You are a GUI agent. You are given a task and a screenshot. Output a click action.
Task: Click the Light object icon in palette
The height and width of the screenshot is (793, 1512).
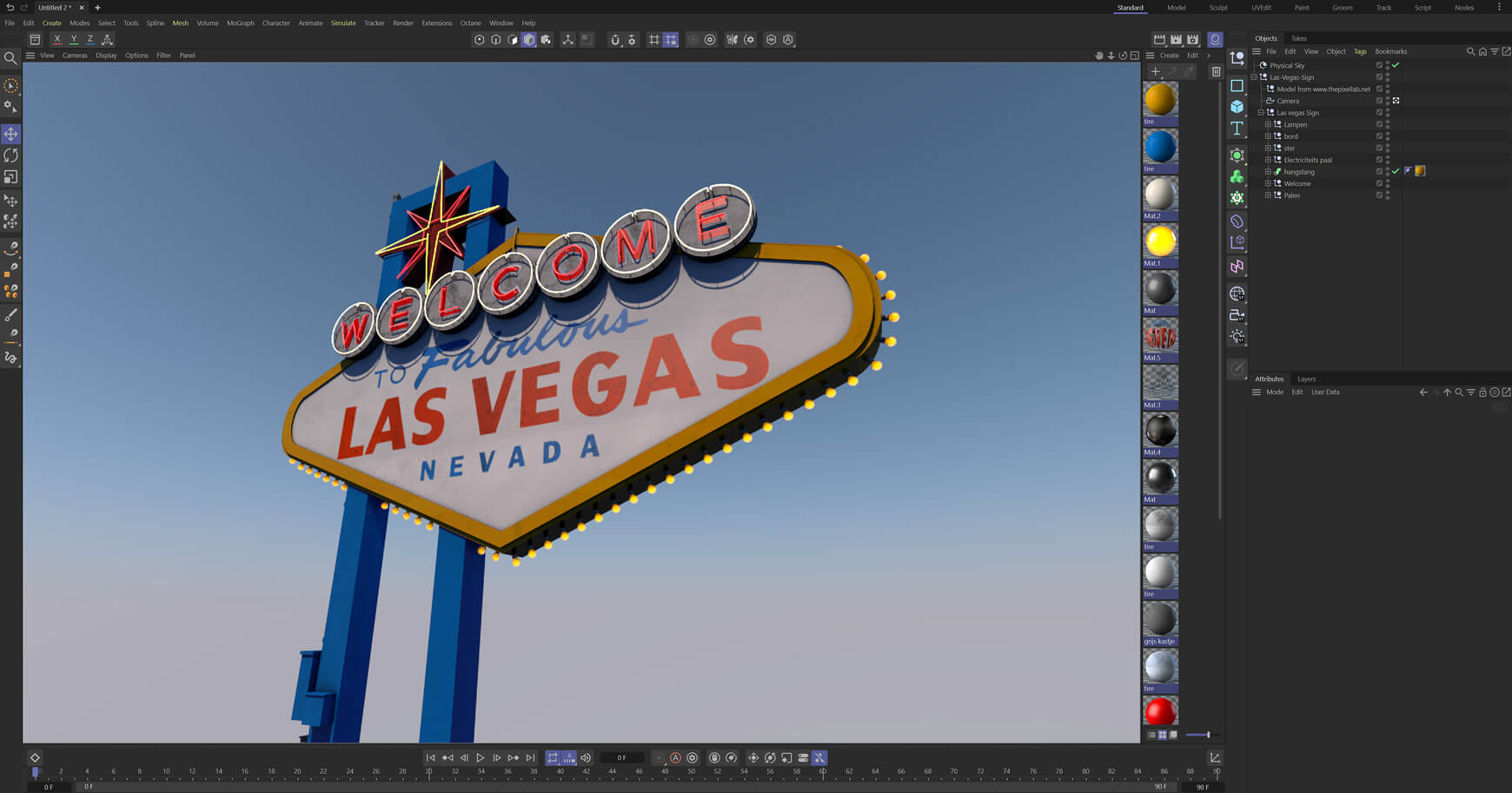click(x=1237, y=336)
